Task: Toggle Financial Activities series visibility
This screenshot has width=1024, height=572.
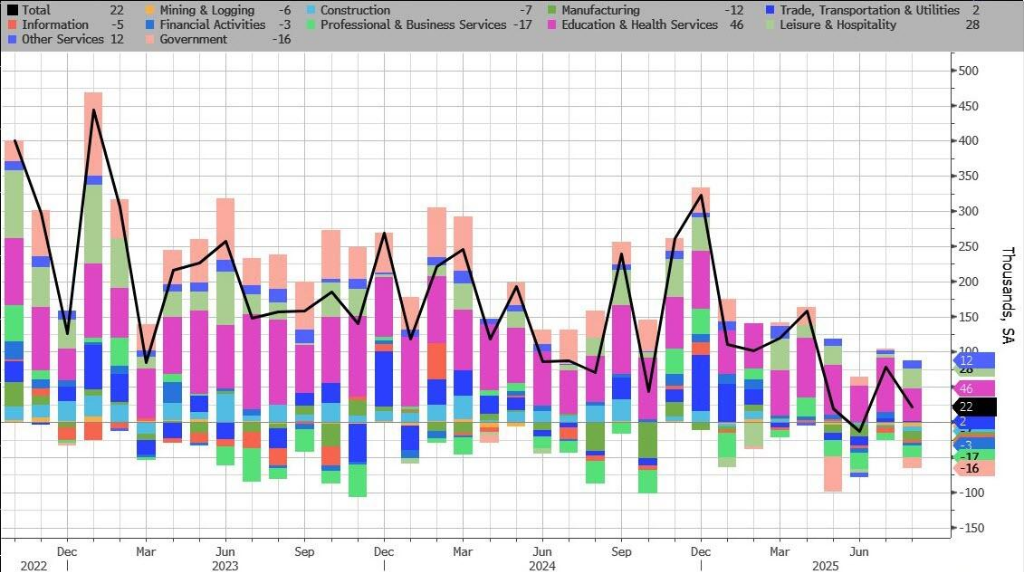Action: pyautogui.click(x=212, y=25)
